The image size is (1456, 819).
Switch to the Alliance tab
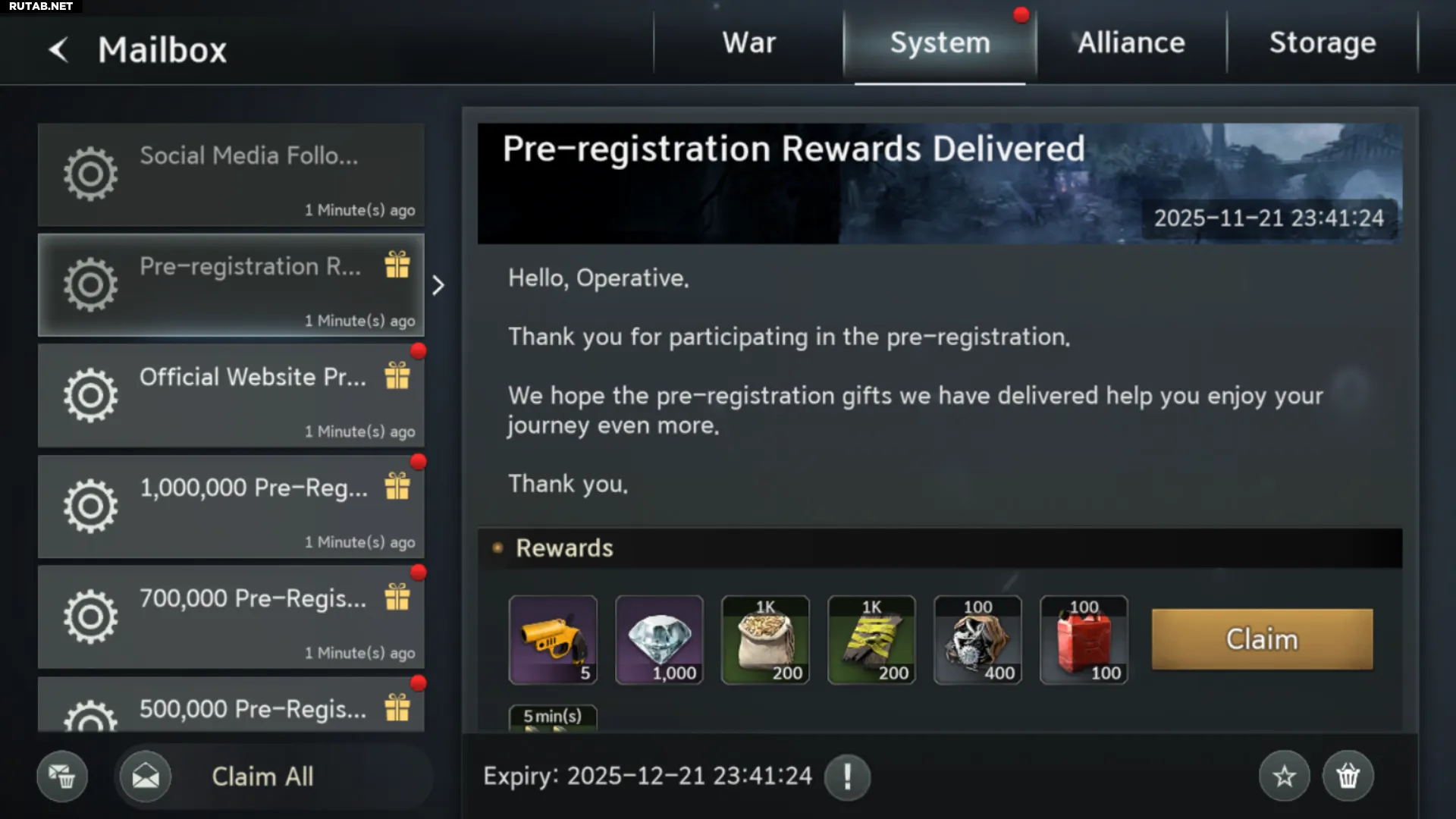[1131, 42]
